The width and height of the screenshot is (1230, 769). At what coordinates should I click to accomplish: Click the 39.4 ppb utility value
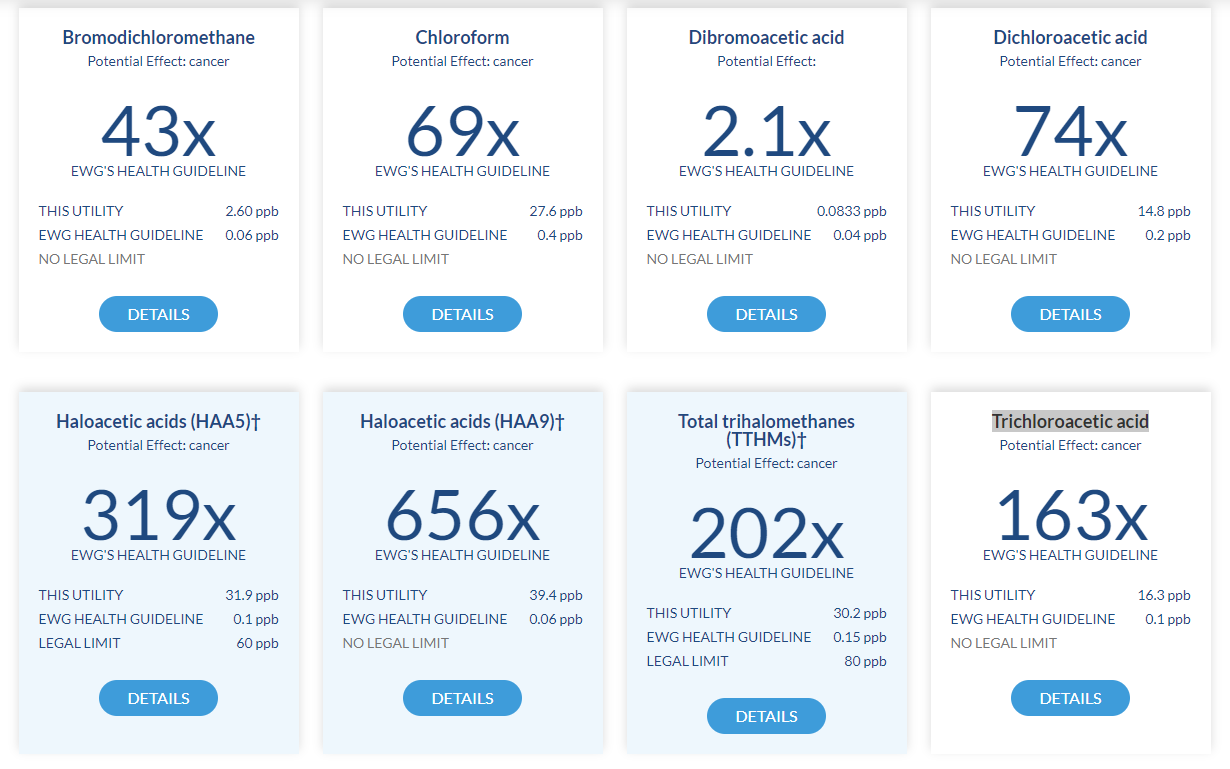[556, 595]
